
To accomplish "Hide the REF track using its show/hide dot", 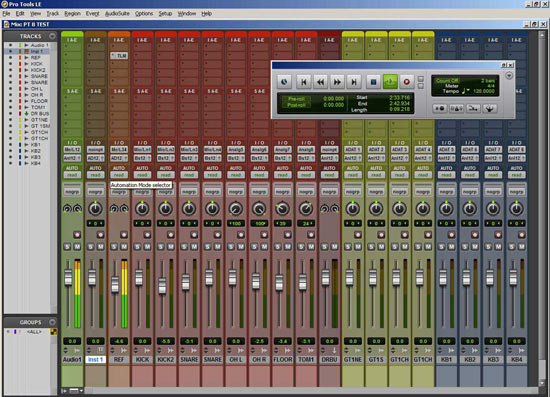I will coord(11,58).
